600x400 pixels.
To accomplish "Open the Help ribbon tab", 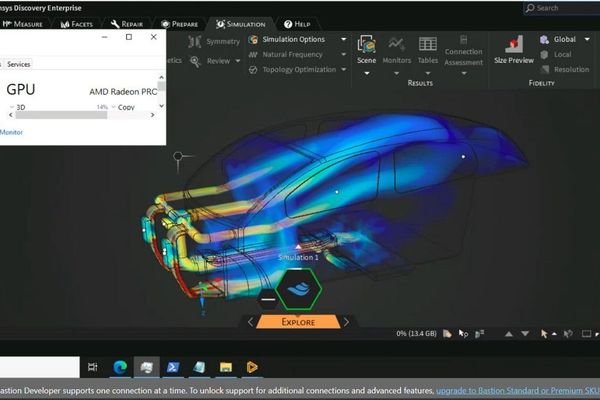I will coord(297,24).
